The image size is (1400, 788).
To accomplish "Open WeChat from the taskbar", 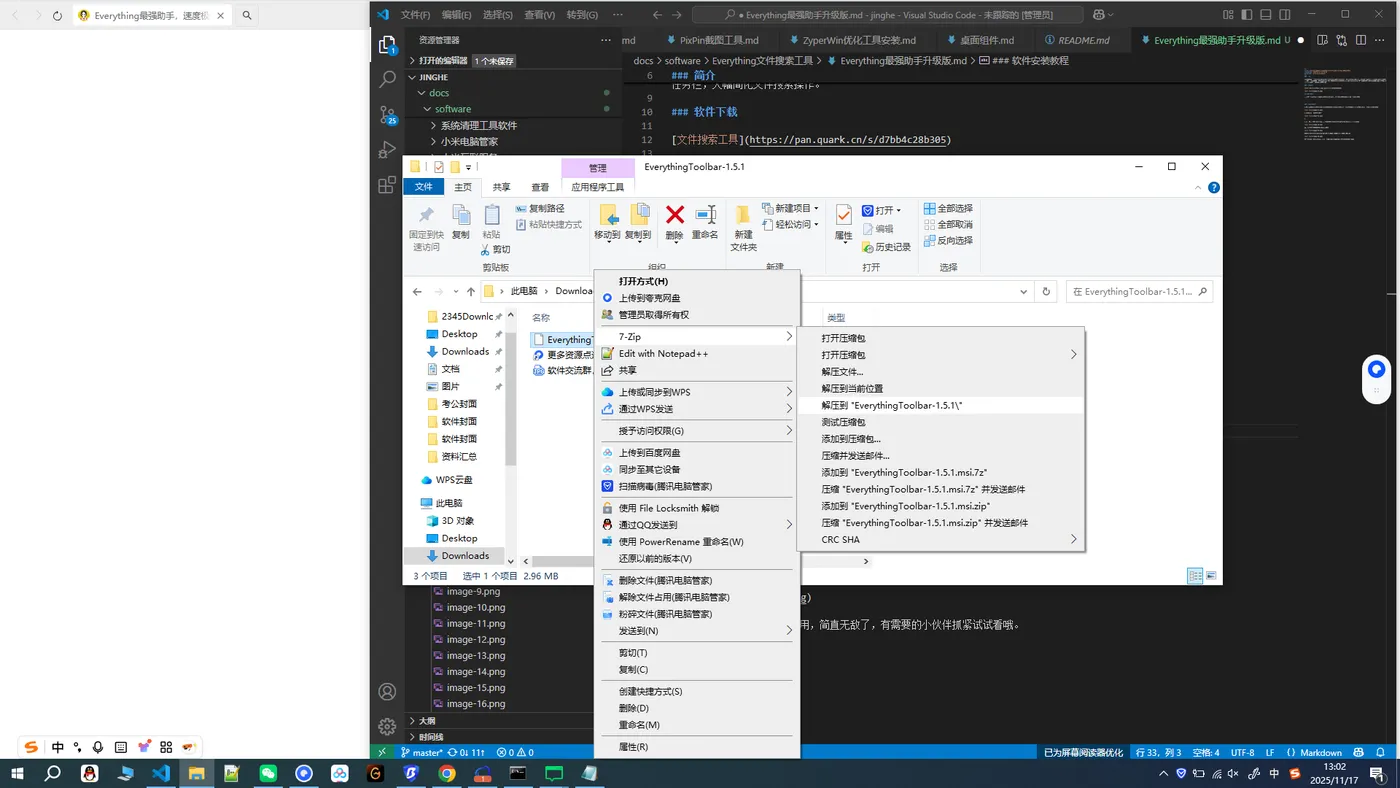I will pos(268,773).
